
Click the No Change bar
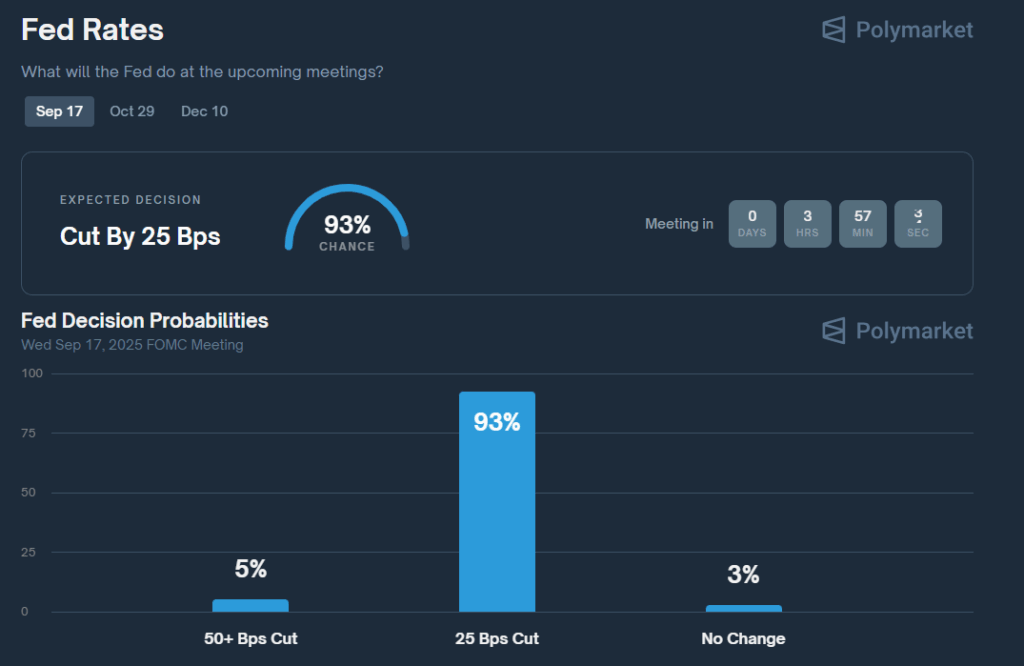click(x=743, y=608)
